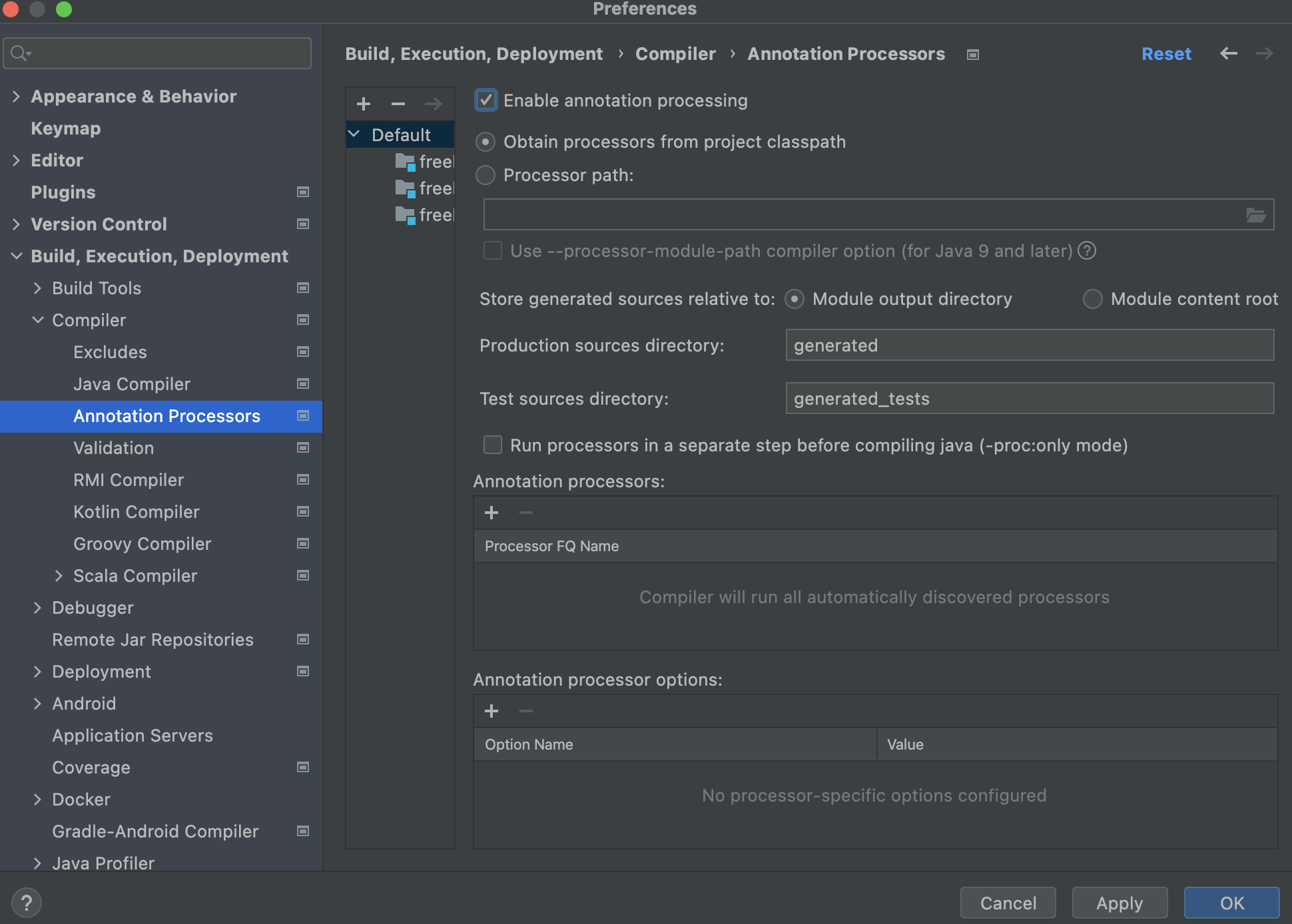Viewport: 1292px width, 924px height.
Task: Disable the Enable annotation processing checkbox
Action: click(x=486, y=101)
